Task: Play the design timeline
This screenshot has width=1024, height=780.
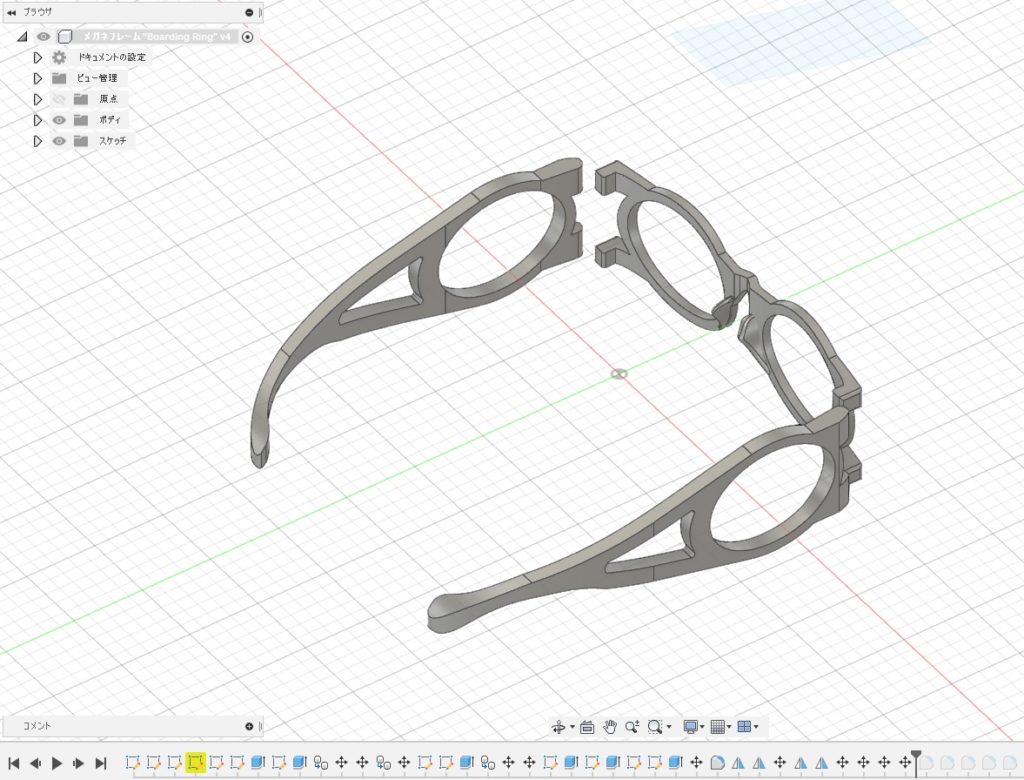Action: tap(57, 763)
